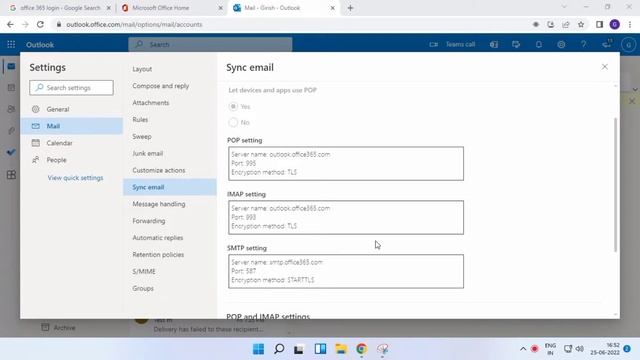
Task: Switch to office 365 login Google Search tab
Action: tap(60, 8)
